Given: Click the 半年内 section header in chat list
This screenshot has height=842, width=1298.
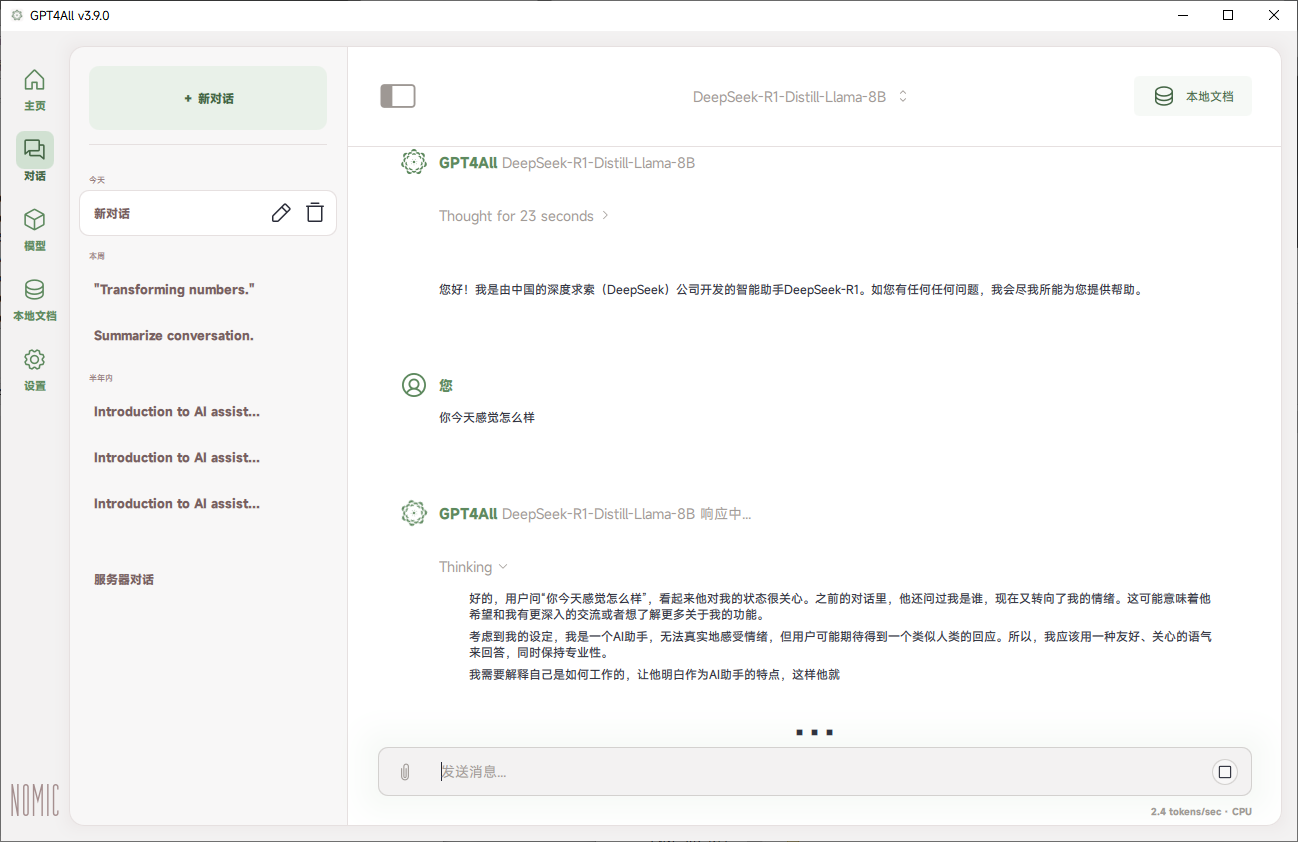Looking at the screenshot, I should click(x=101, y=378).
